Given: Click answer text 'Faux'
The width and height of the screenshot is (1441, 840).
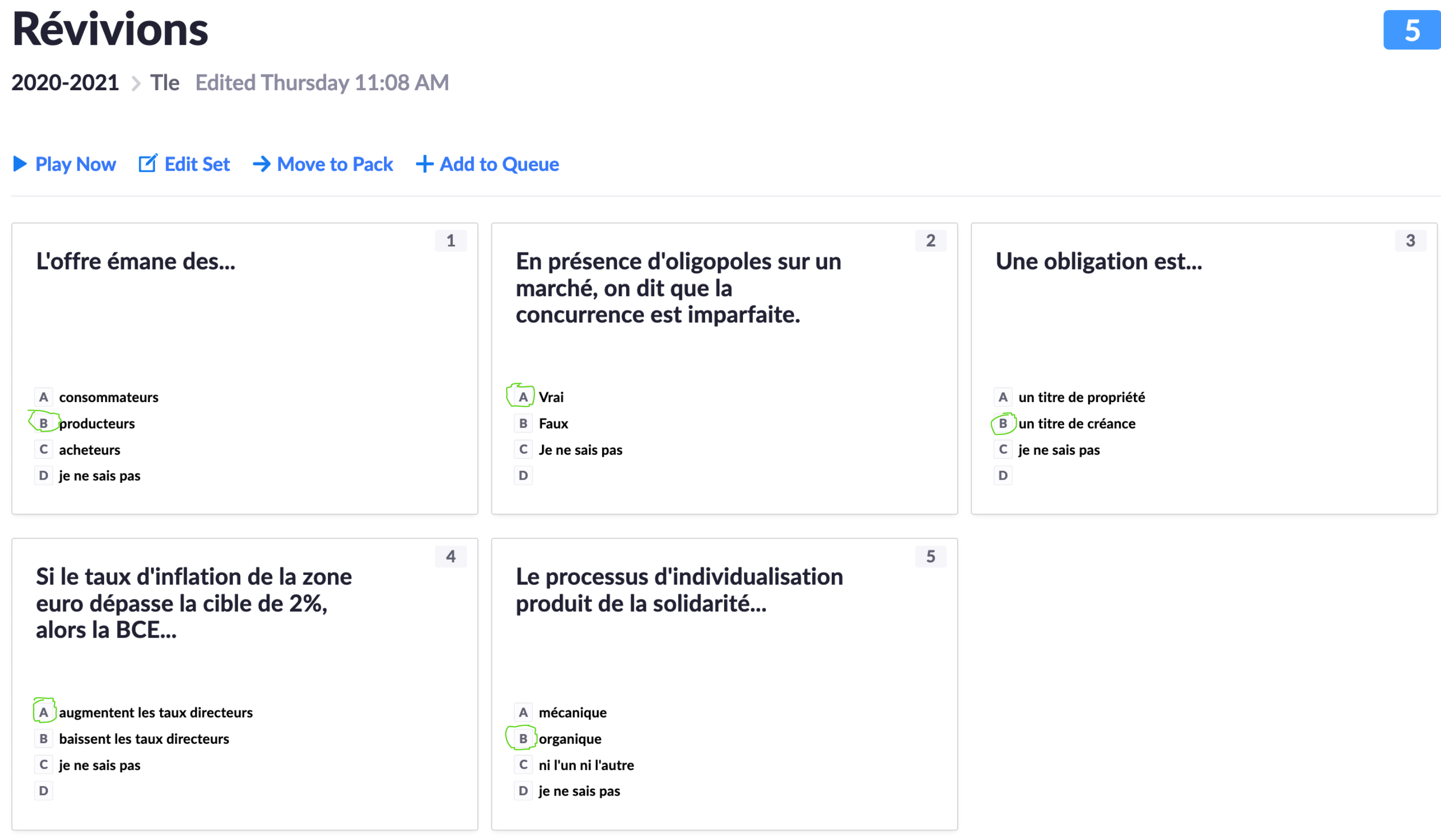Looking at the screenshot, I should (x=554, y=424).
